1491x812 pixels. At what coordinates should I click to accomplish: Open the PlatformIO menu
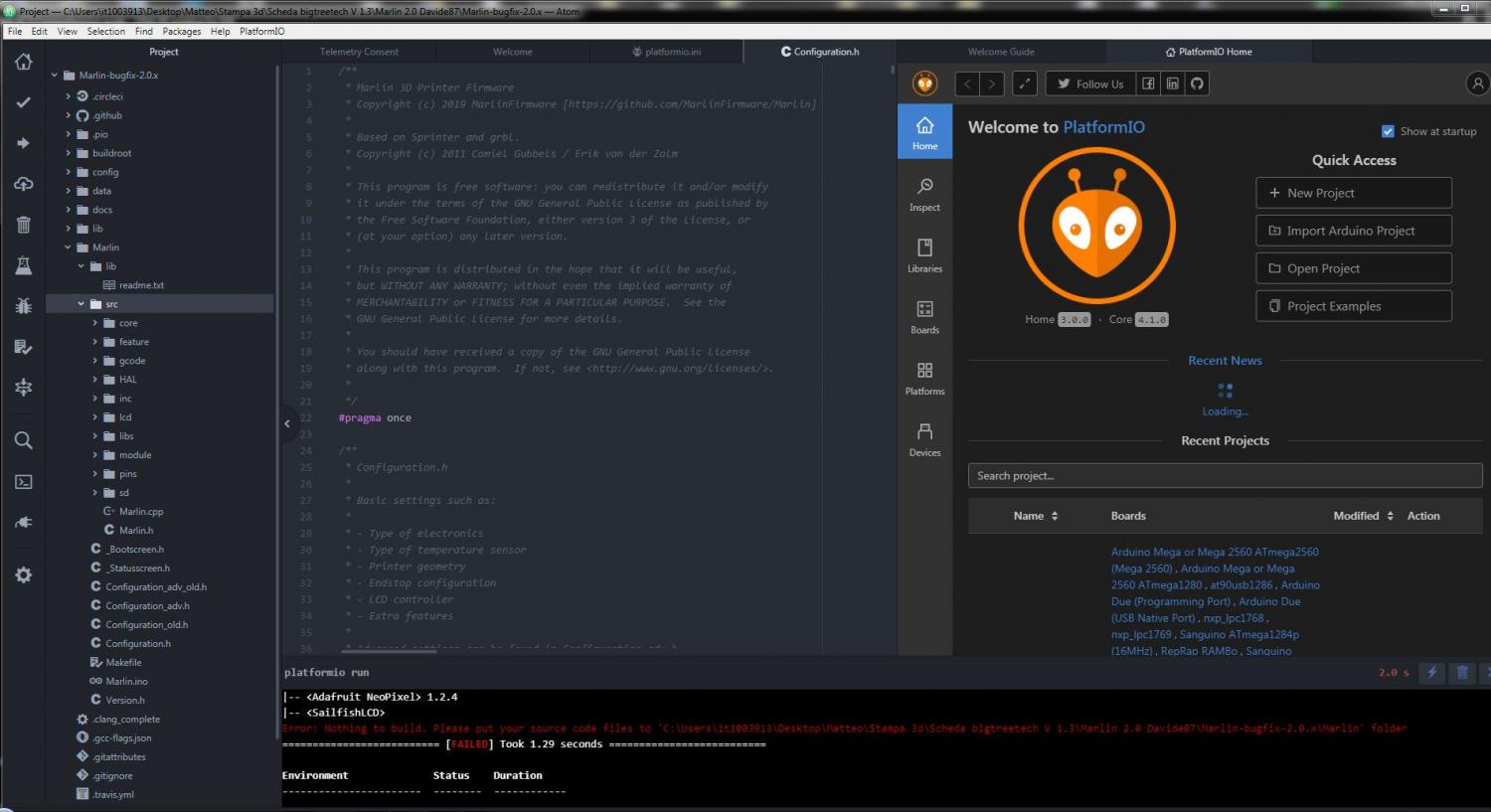coord(261,31)
